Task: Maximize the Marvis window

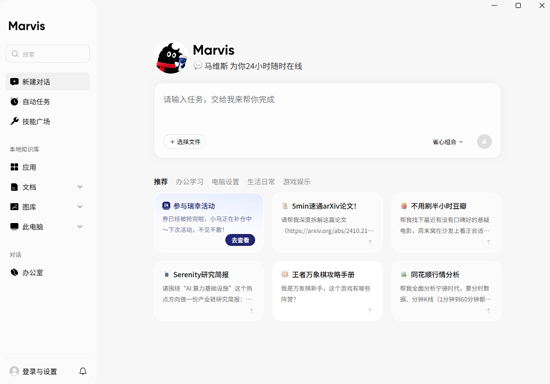Action: 518,6
